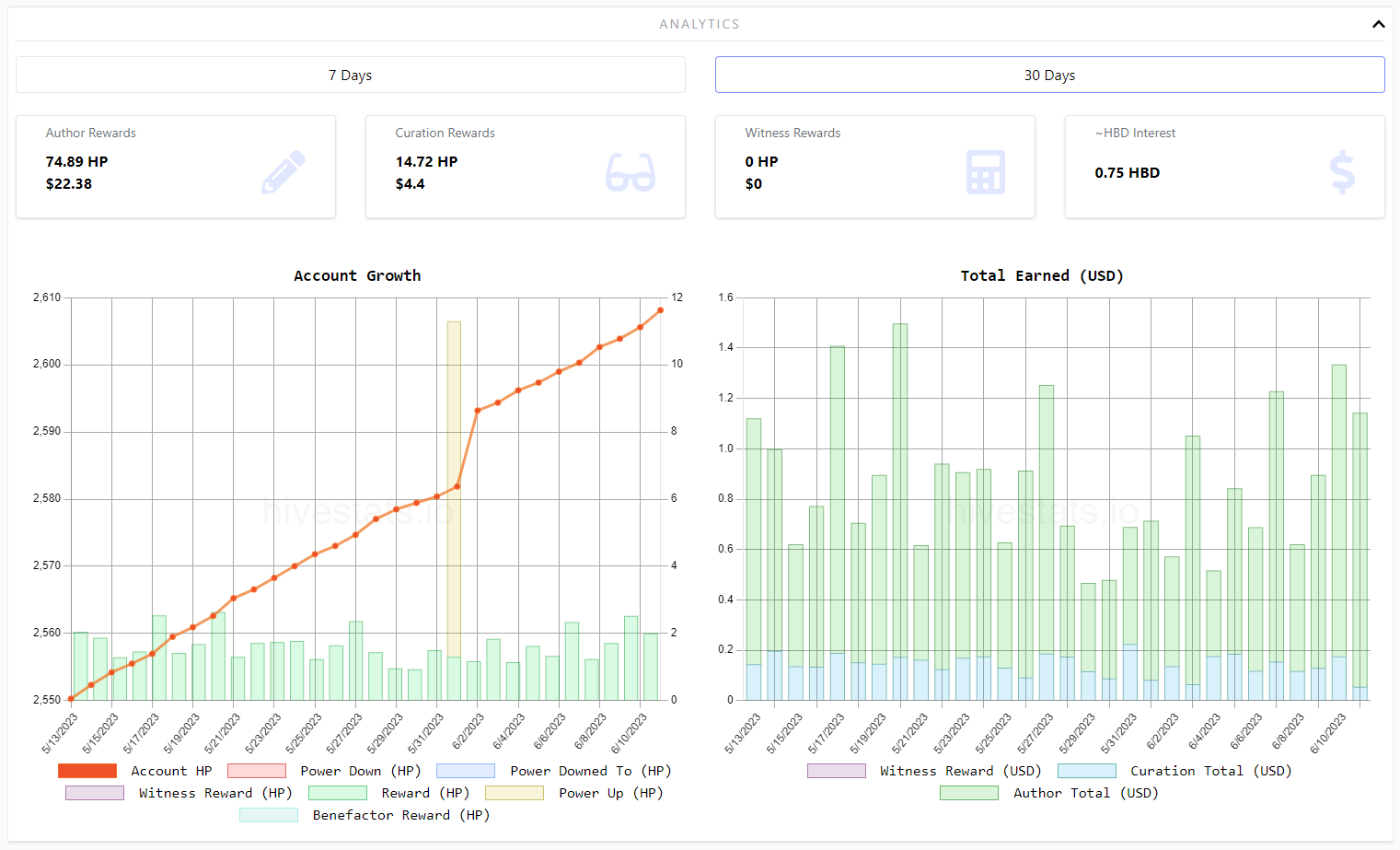This screenshot has height=850, width=1400.
Task: Toggle the Witness Reward (USD) legend swatch
Action: (837, 771)
